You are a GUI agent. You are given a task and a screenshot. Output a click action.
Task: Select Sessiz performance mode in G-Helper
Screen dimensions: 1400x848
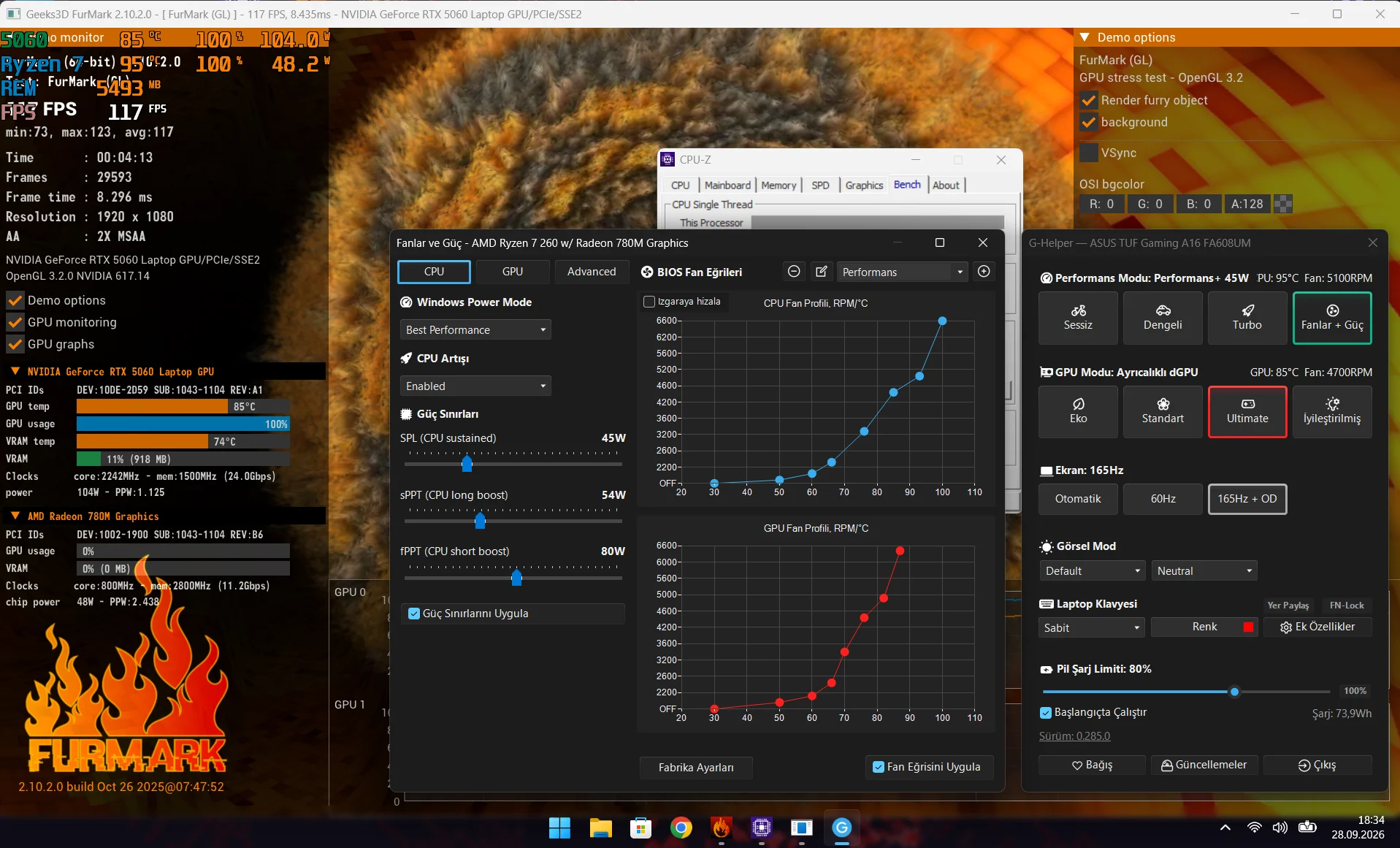pos(1078,318)
